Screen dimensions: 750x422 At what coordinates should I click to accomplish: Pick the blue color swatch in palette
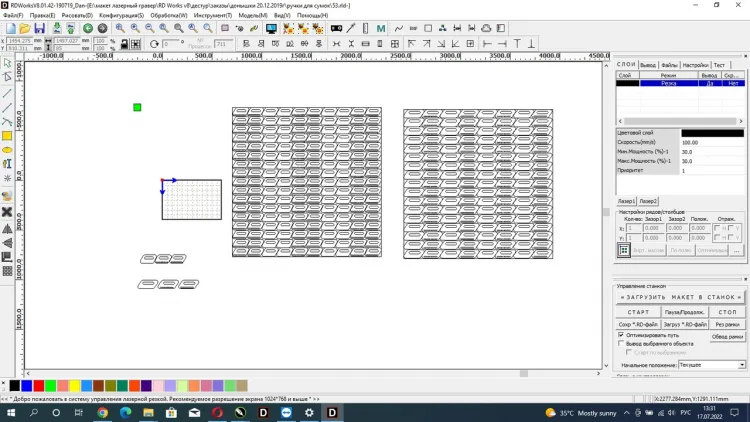[x=27, y=386]
